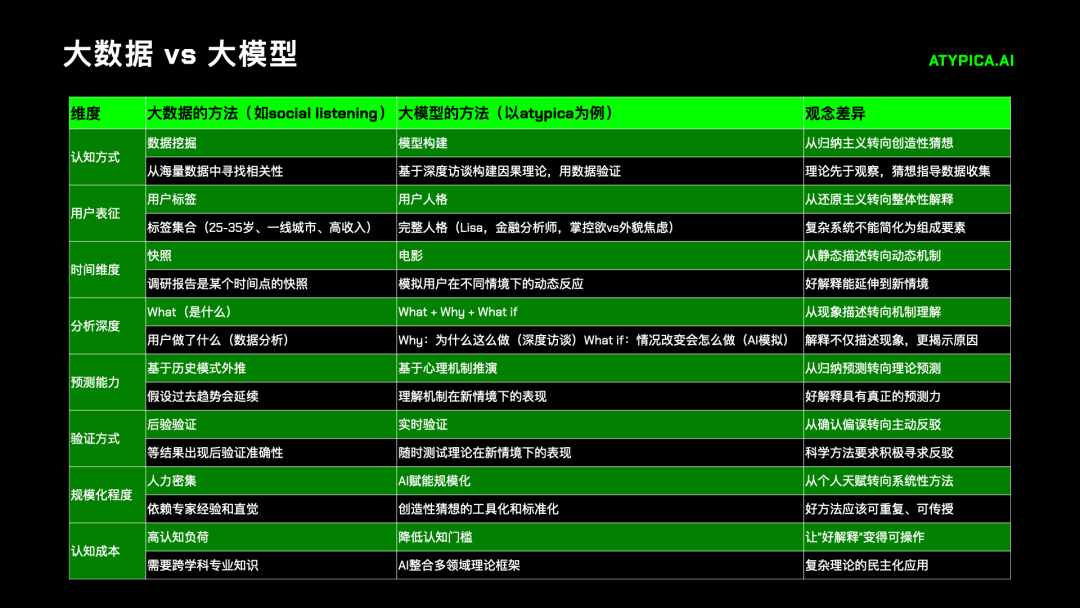
Task: Click the 认知成本 row label
Action: (x=107, y=551)
